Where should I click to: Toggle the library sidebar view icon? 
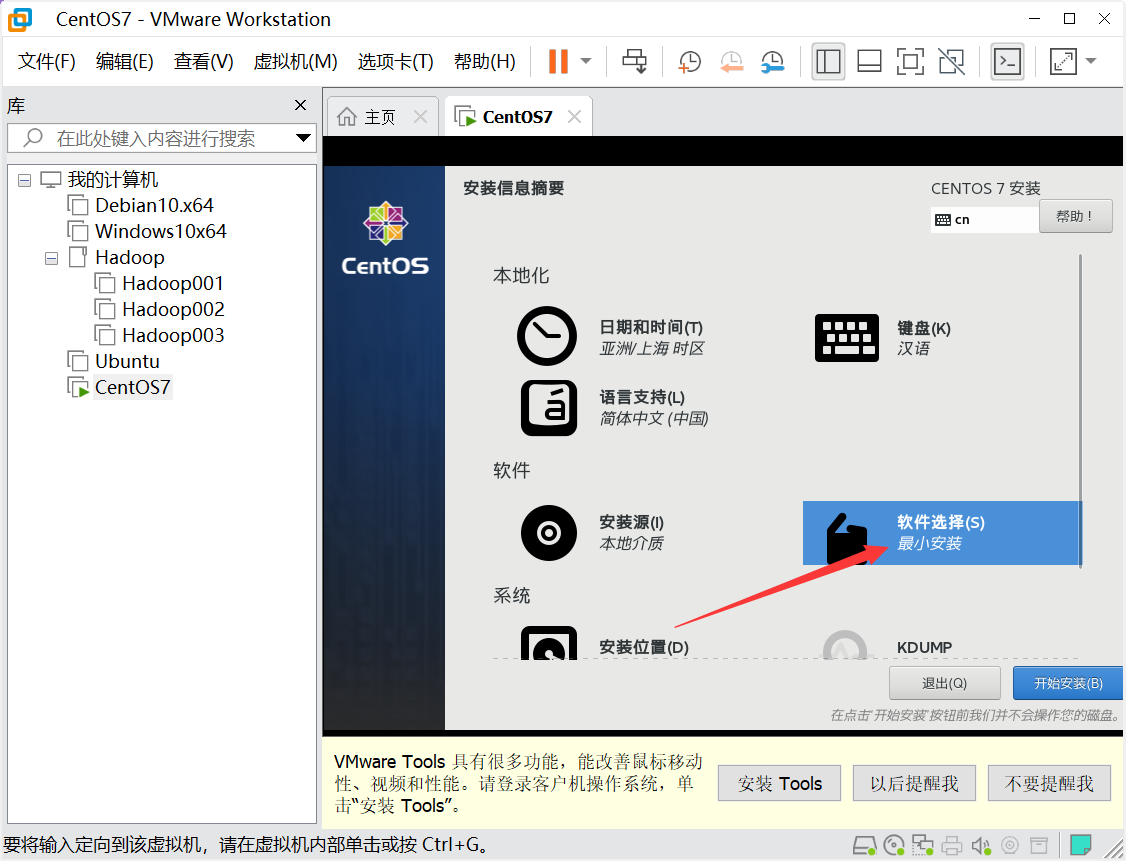(x=828, y=62)
